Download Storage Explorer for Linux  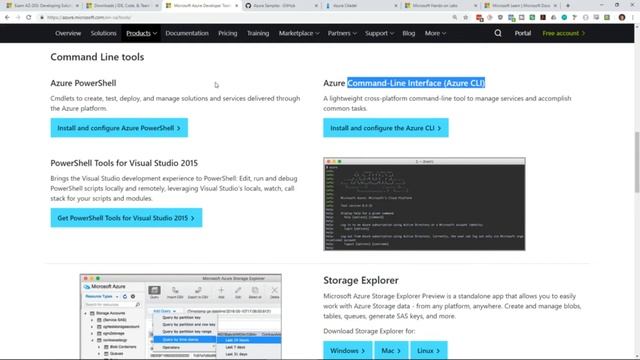click(x=429, y=351)
